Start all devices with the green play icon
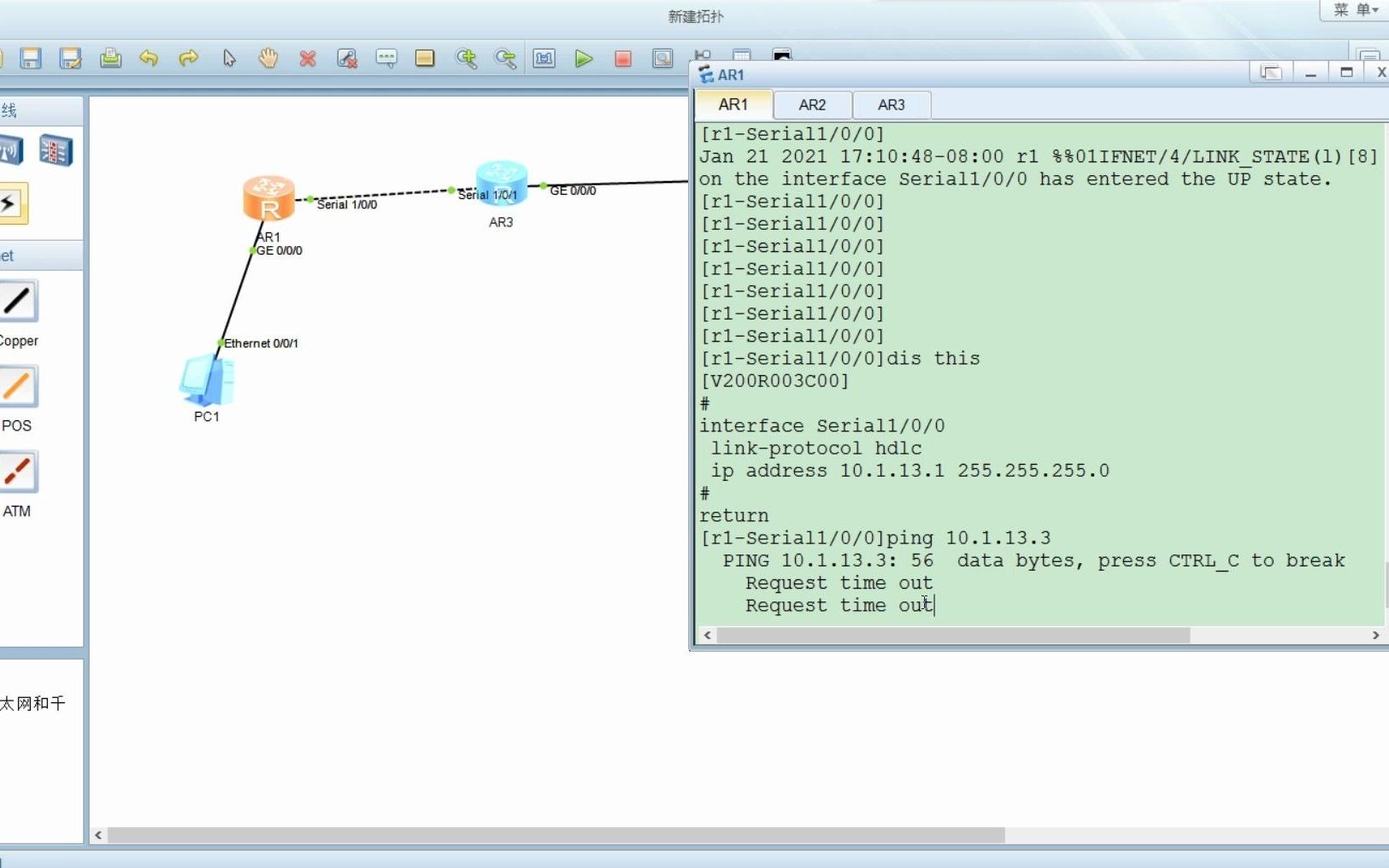The width and height of the screenshot is (1389, 868). point(584,58)
